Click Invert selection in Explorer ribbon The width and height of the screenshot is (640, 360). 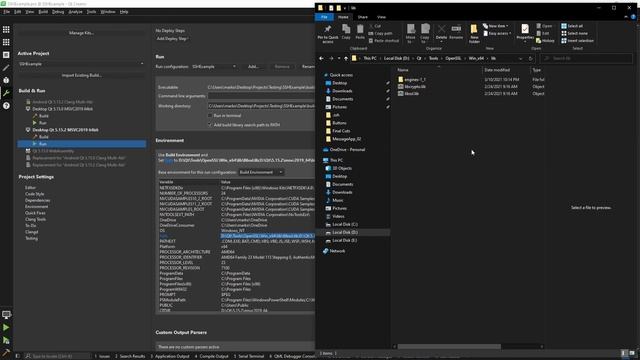pos(578,41)
